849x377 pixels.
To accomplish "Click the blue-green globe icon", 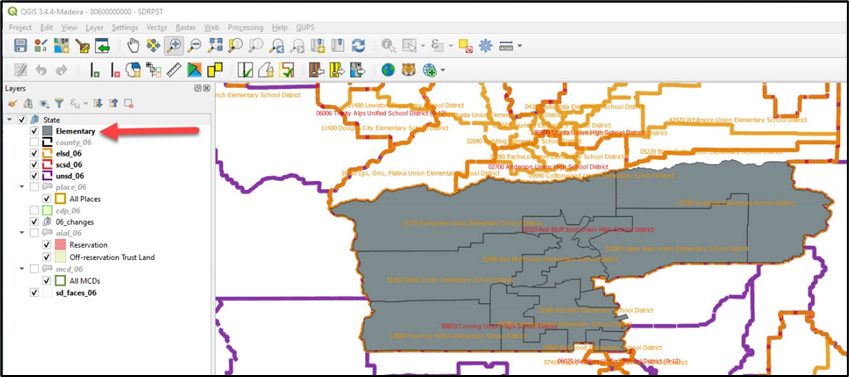I will point(388,70).
